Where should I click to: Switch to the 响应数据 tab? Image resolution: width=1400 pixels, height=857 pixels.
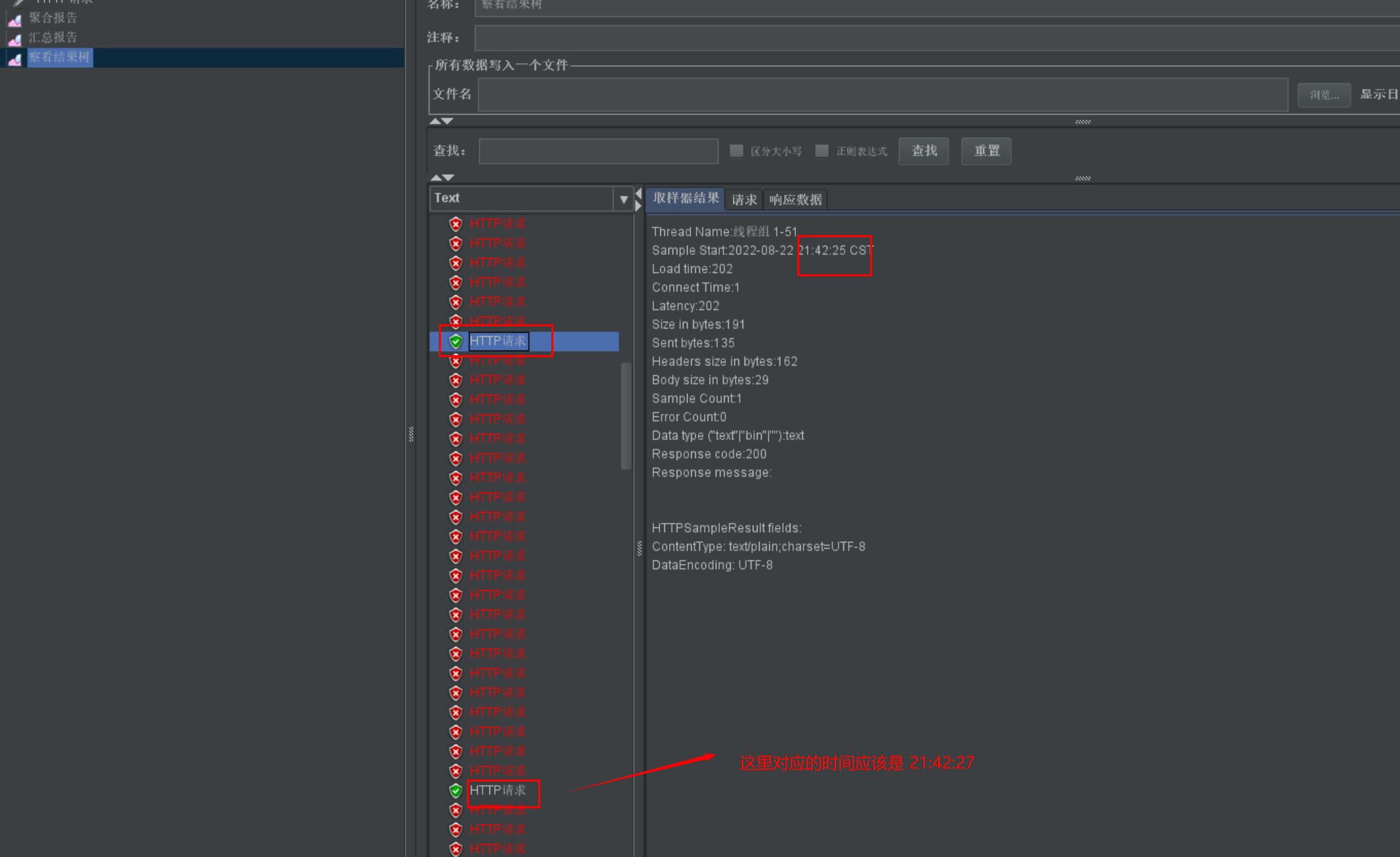coord(795,200)
